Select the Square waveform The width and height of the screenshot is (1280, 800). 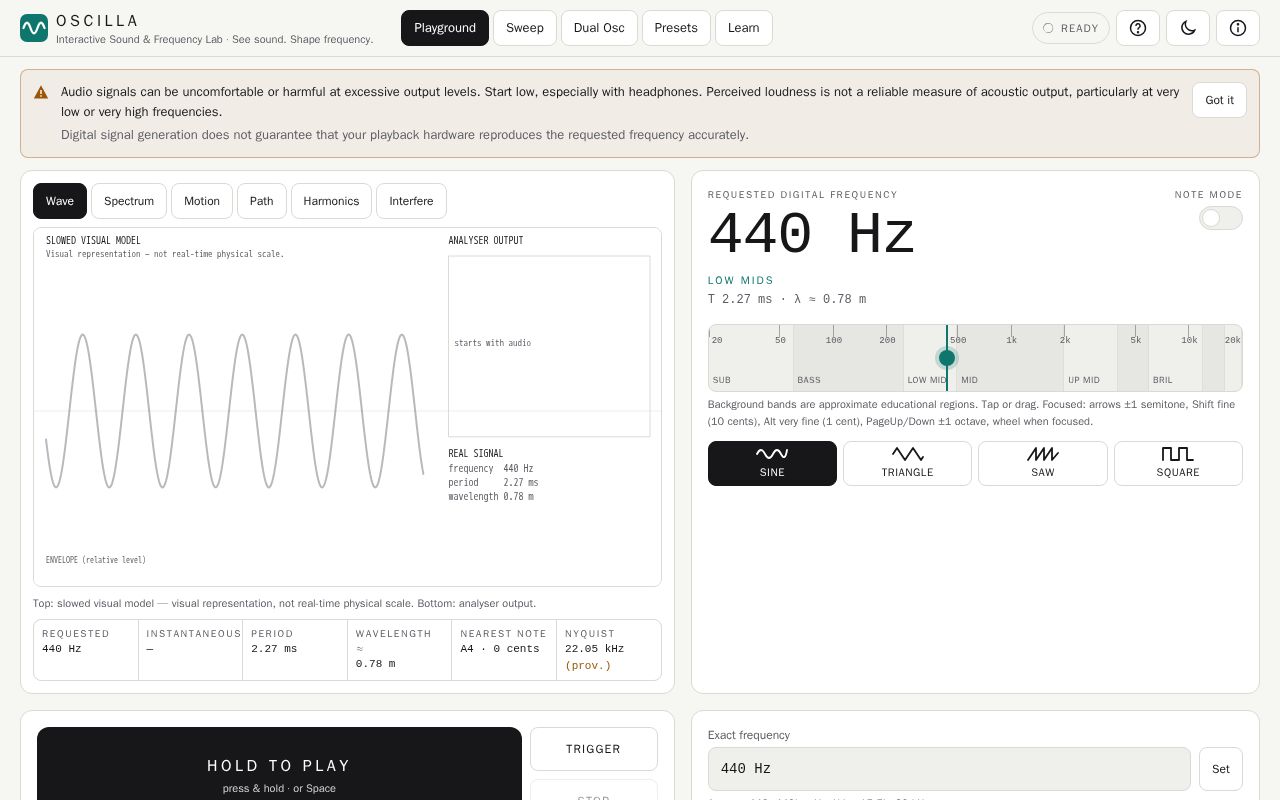pos(1178,463)
